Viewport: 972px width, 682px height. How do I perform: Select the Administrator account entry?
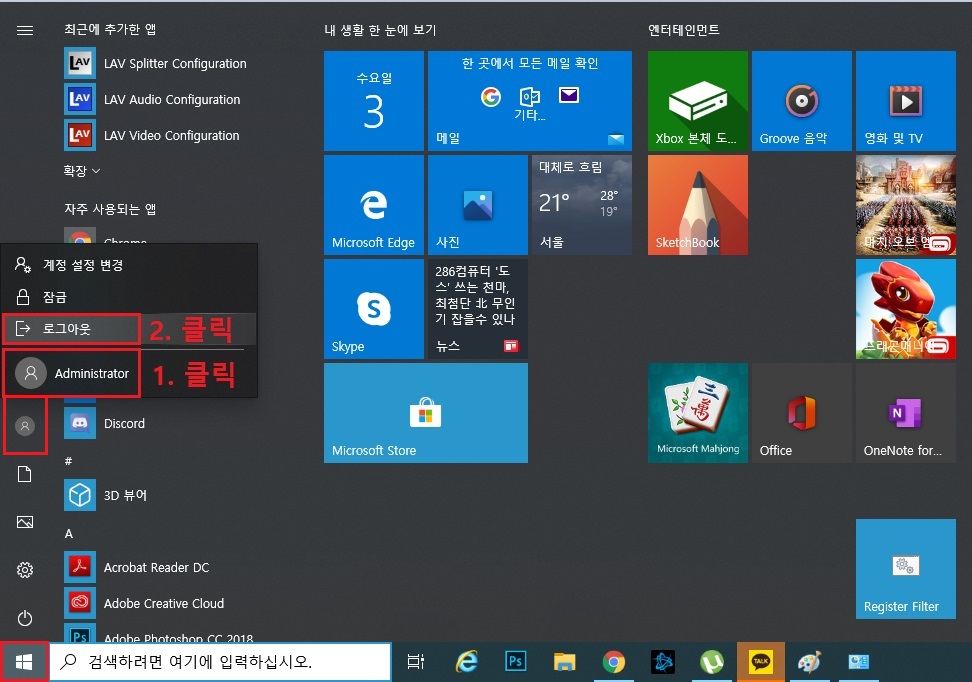click(71, 373)
